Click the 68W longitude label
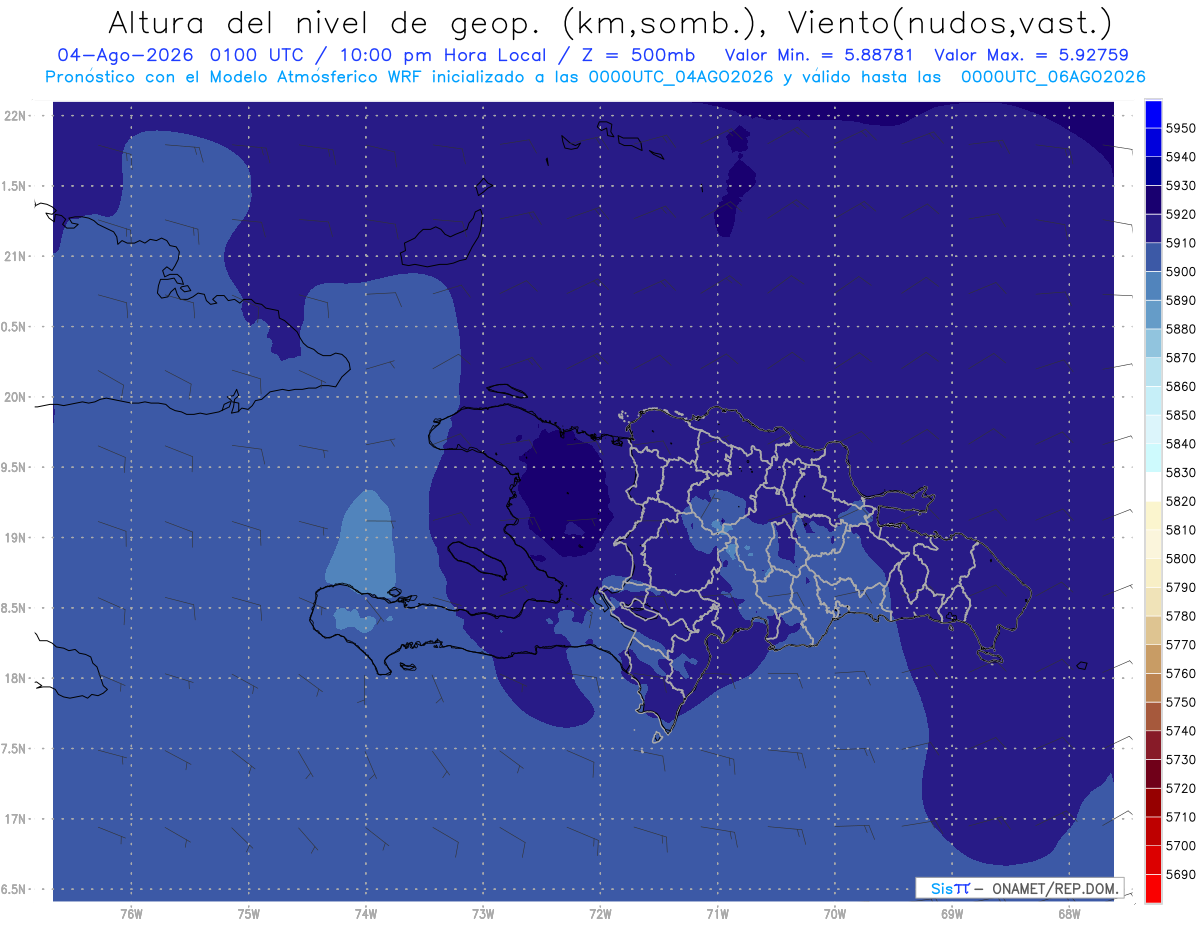 click(x=1069, y=915)
